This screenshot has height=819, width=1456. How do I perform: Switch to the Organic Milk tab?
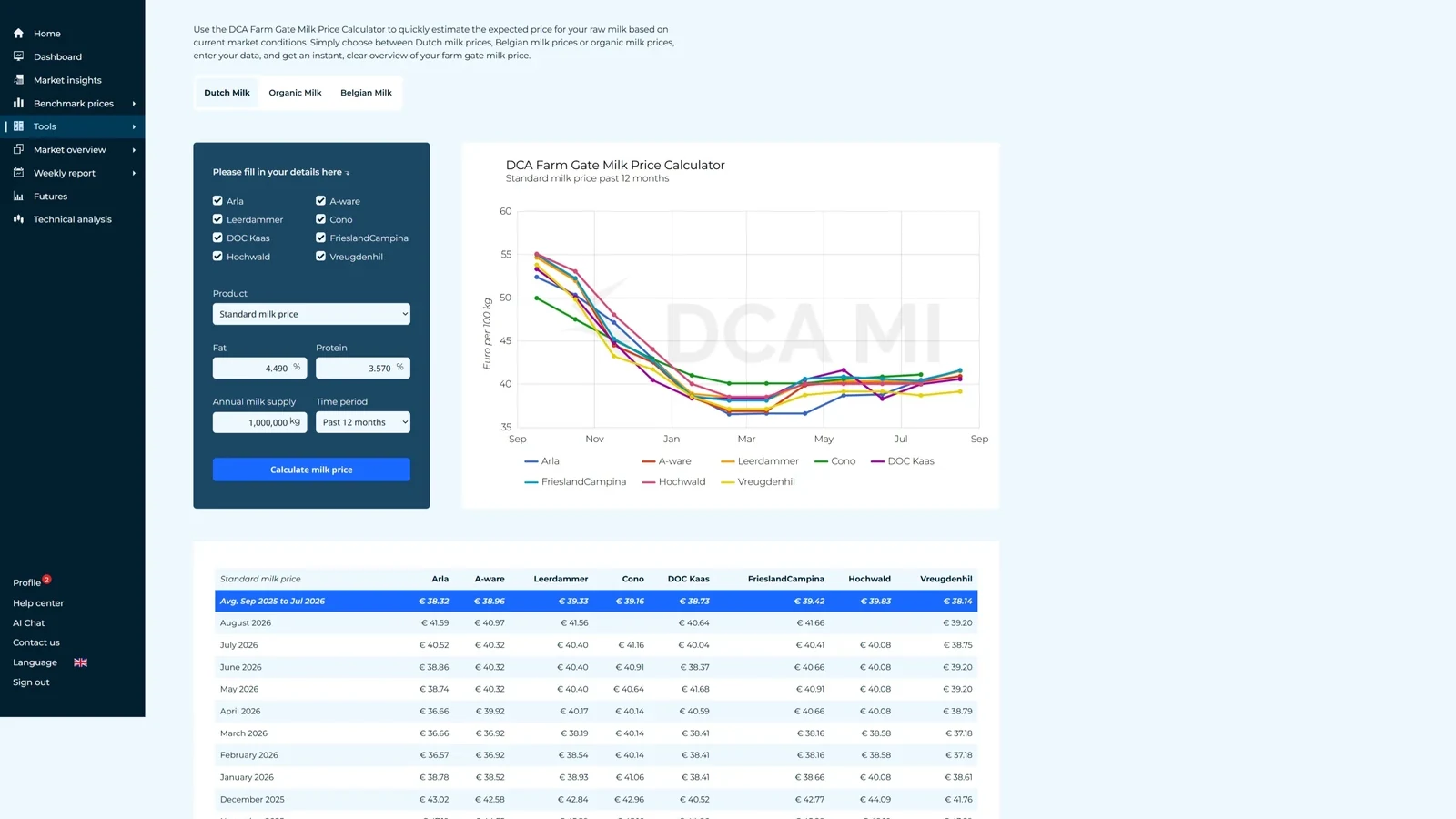[295, 93]
